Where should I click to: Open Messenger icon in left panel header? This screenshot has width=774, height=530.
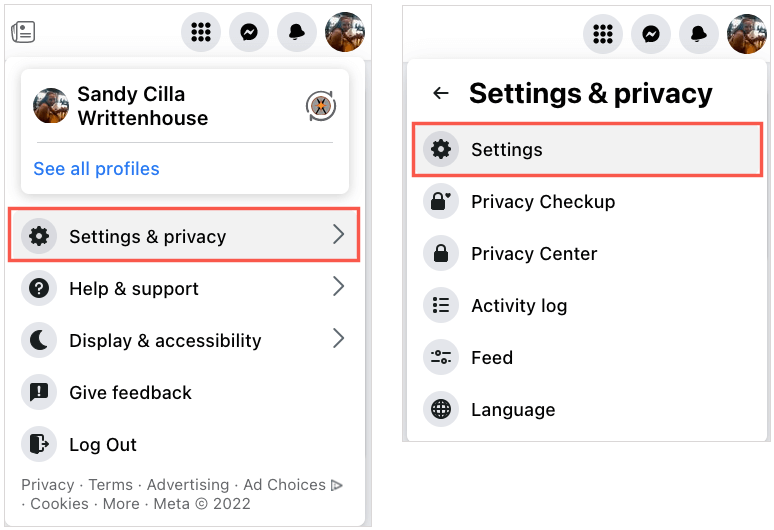[249, 33]
